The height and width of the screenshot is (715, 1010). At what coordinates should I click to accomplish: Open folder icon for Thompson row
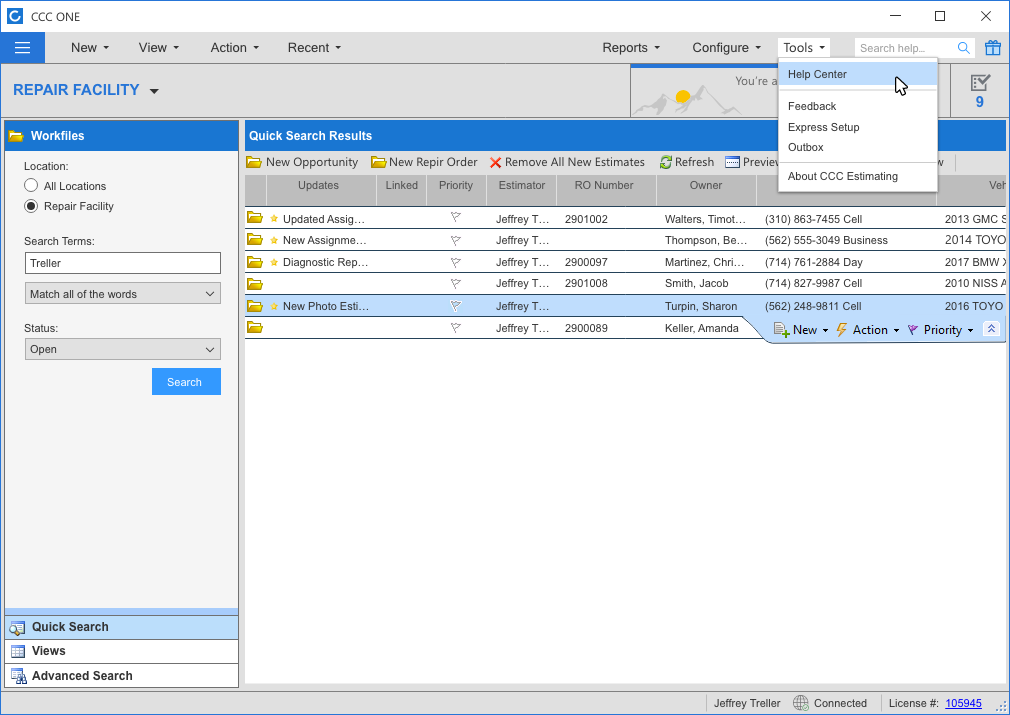point(255,240)
